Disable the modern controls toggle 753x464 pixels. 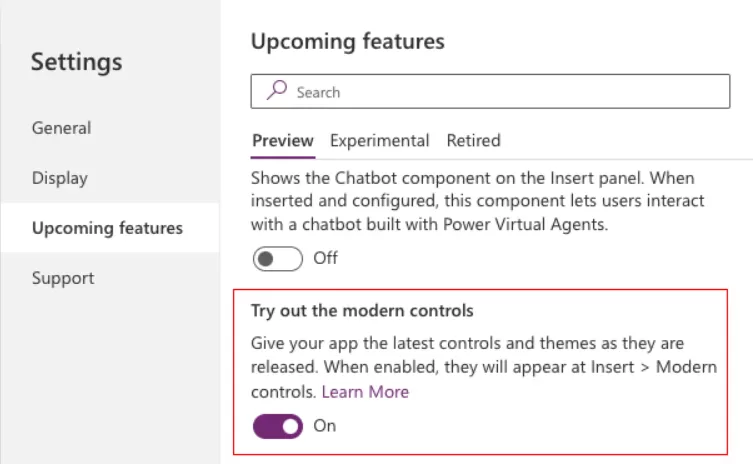pos(277,426)
